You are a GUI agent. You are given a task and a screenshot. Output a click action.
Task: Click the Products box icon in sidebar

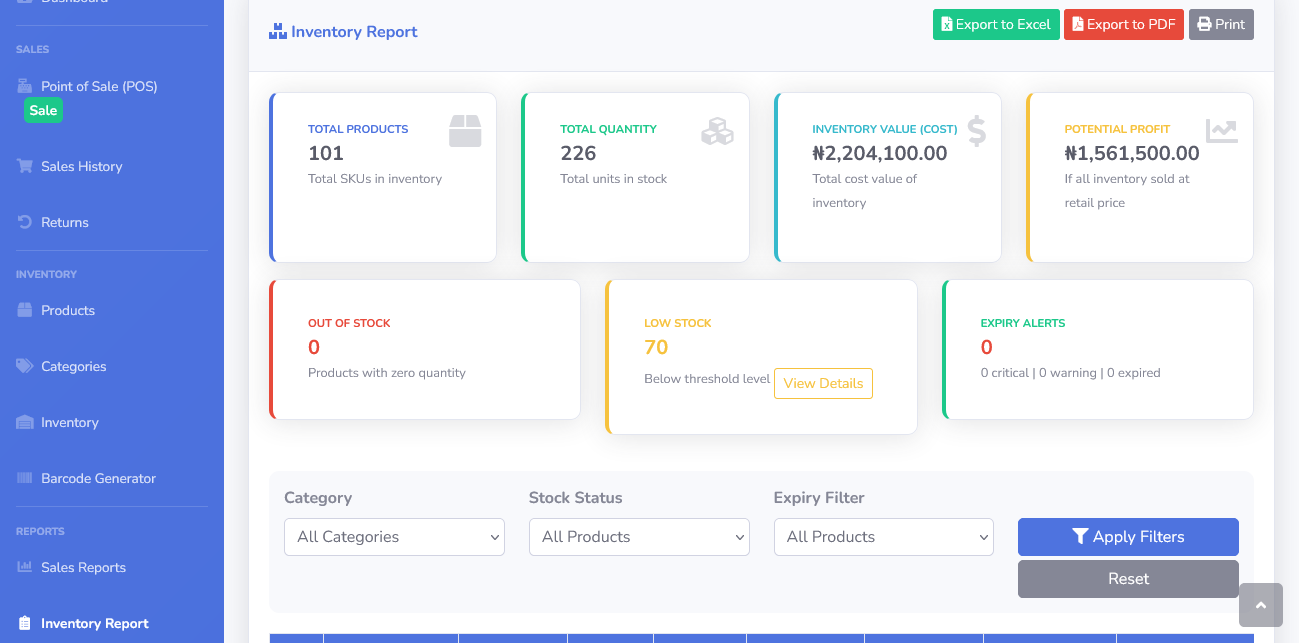click(25, 310)
